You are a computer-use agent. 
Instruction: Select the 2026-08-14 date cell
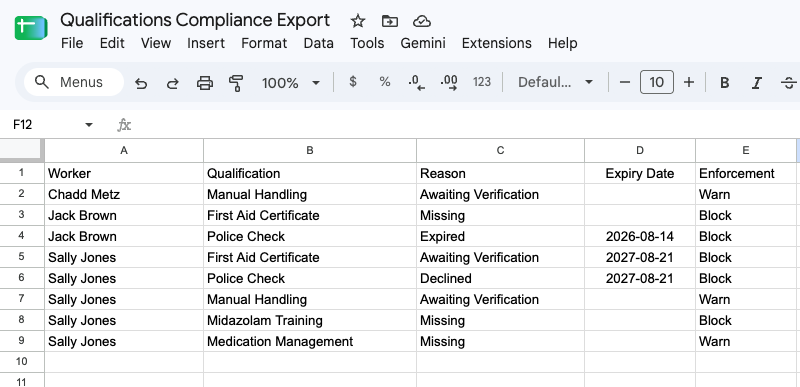tap(640, 237)
